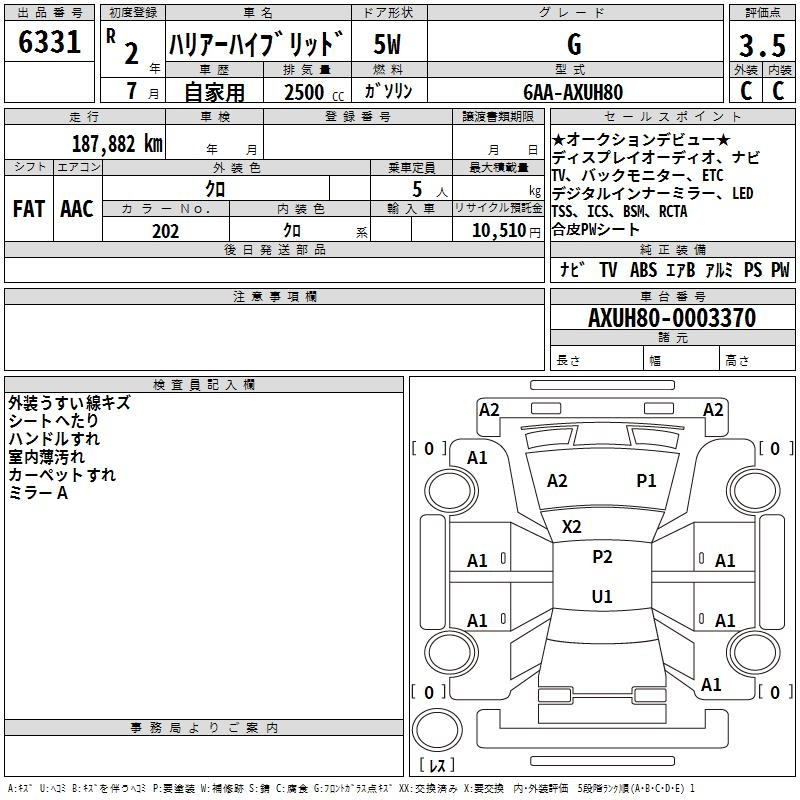Image resolution: width=800 pixels, height=800 pixels.
Task: Click PW in the 純正装備 row
Action: tap(780, 270)
